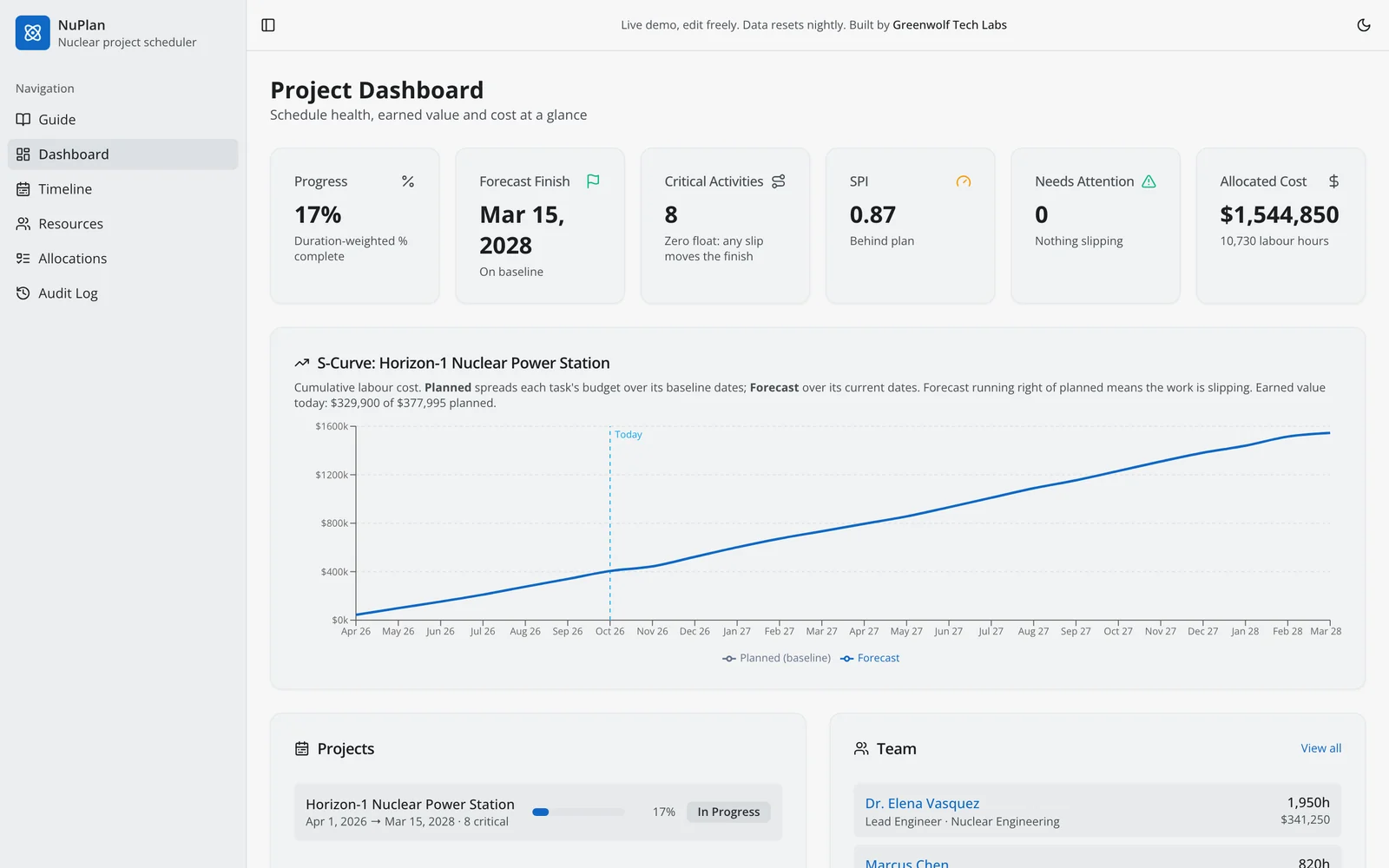The image size is (1389, 868).
Task: Click the 1,950h hours for Elena Vasquez
Action: (1308, 803)
